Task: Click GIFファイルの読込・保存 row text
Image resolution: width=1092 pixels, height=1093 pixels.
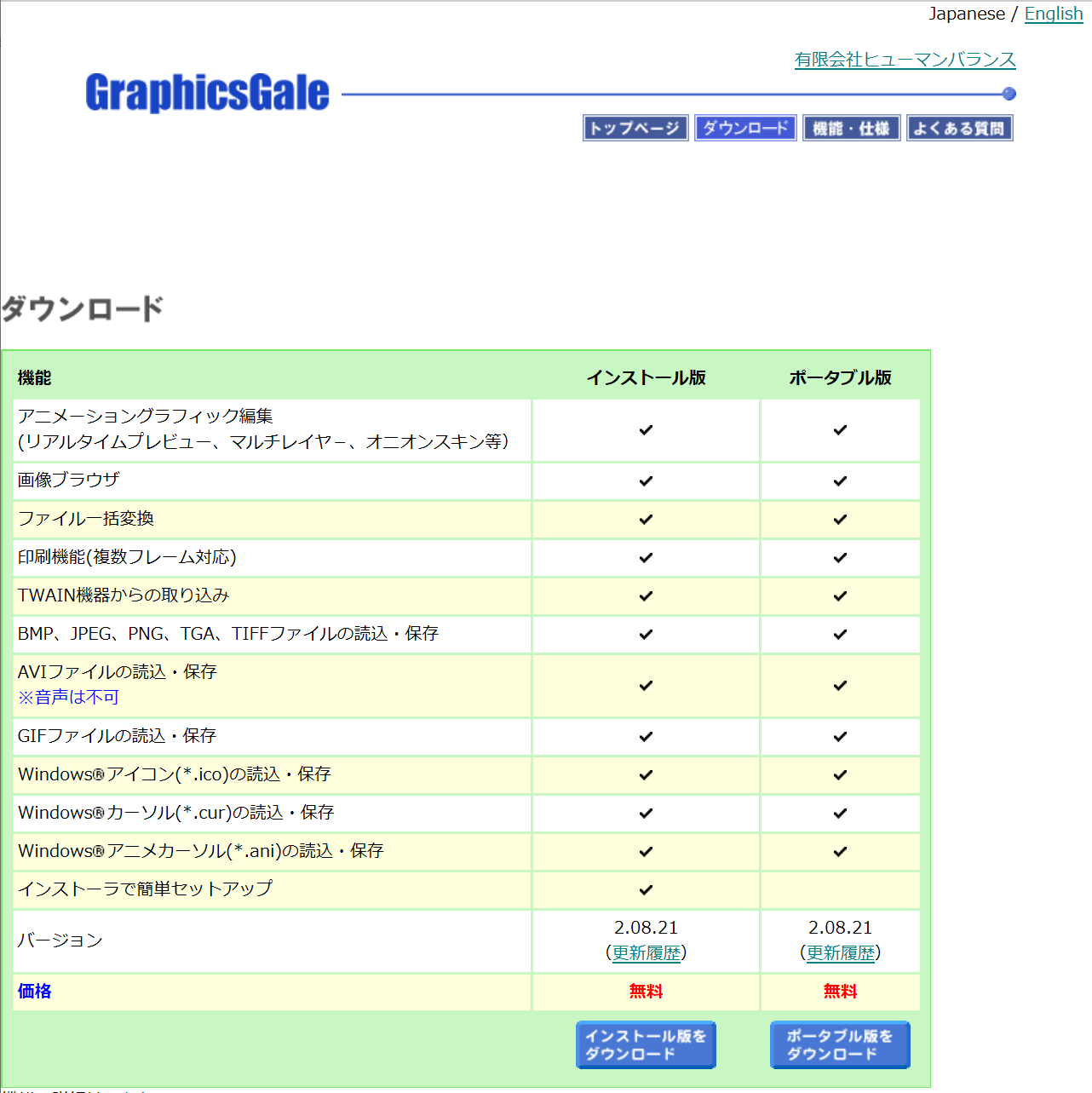Action: [x=118, y=735]
